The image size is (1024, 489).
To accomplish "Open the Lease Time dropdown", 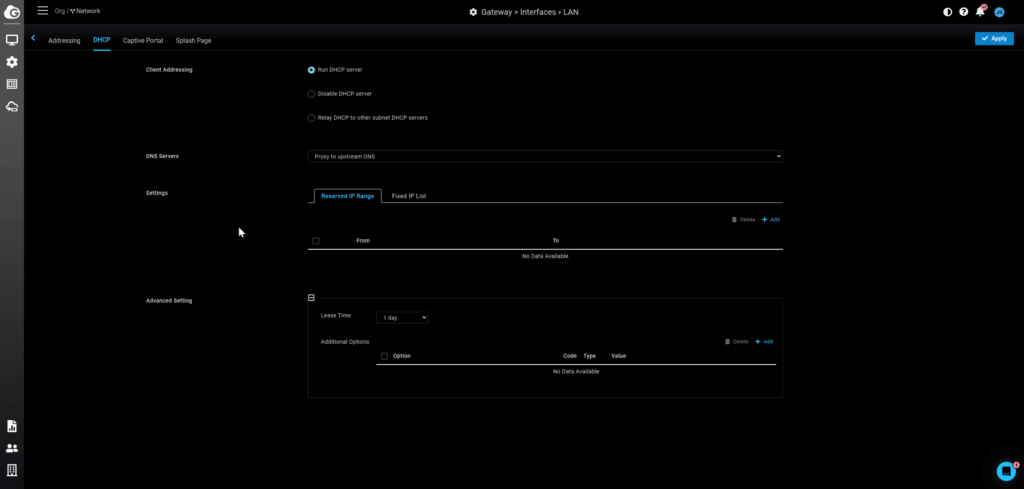I will 402,317.
